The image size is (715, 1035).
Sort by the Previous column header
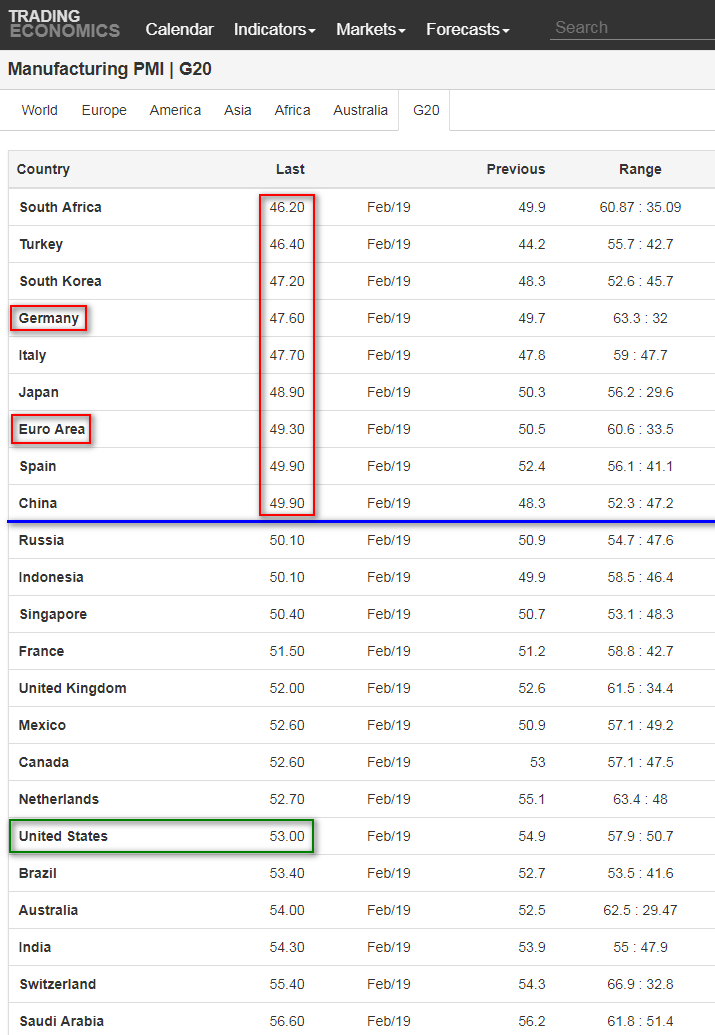click(516, 169)
